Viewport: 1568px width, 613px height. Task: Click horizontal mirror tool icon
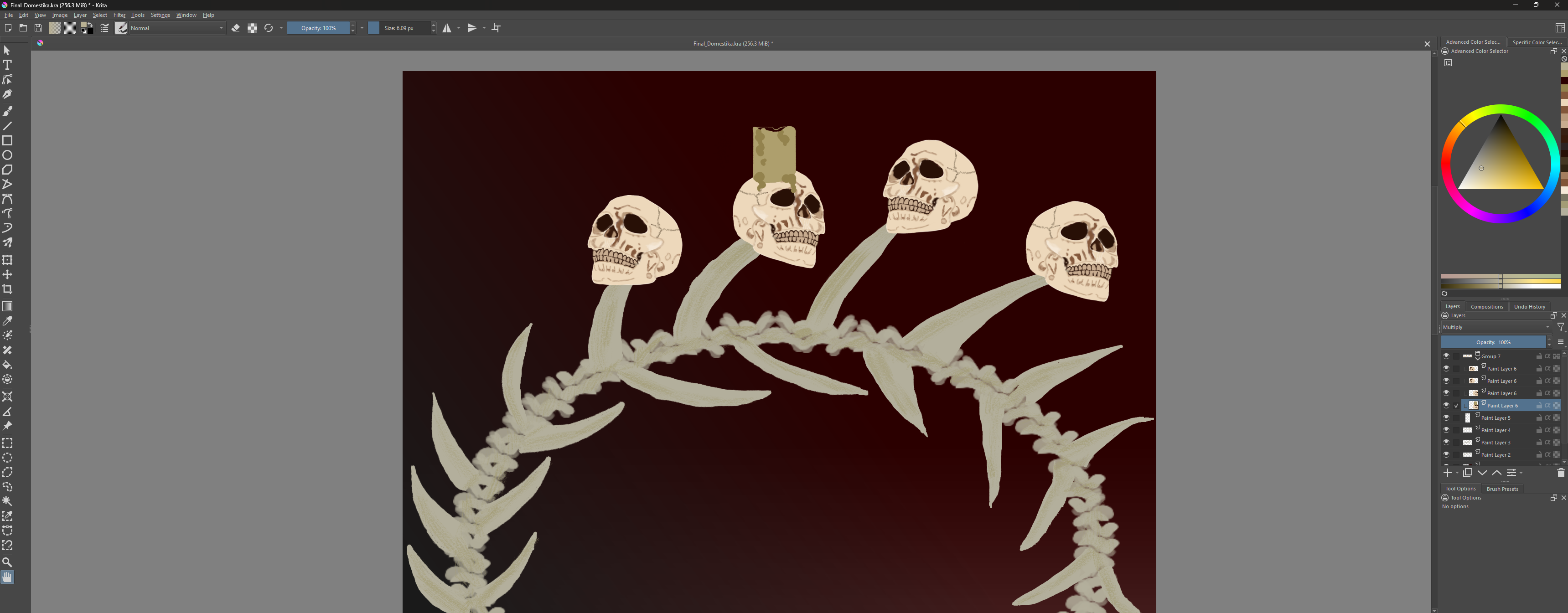click(x=447, y=28)
